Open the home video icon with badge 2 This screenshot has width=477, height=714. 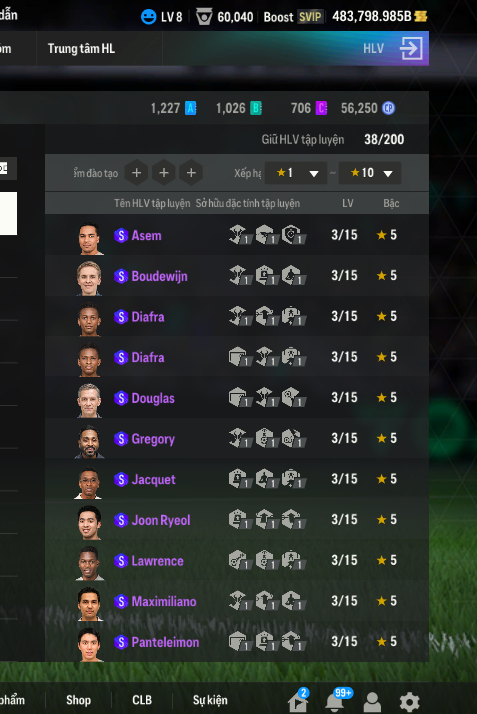(x=299, y=700)
